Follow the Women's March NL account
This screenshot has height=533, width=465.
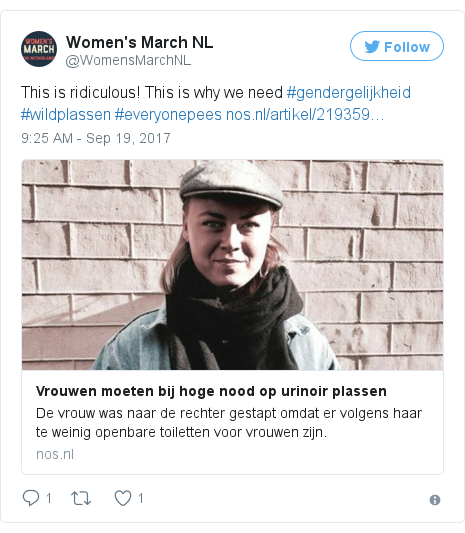397,46
